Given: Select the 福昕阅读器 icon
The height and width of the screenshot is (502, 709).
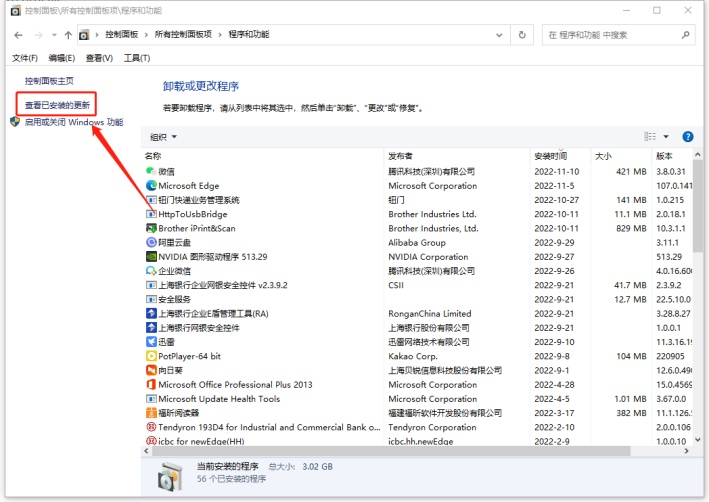Looking at the screenshot, I should point(151,413).
